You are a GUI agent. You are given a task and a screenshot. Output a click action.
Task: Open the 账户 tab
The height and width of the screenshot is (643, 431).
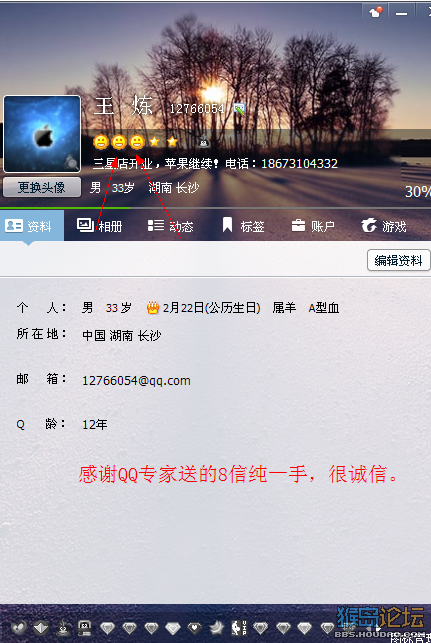(x=313, y=226)
